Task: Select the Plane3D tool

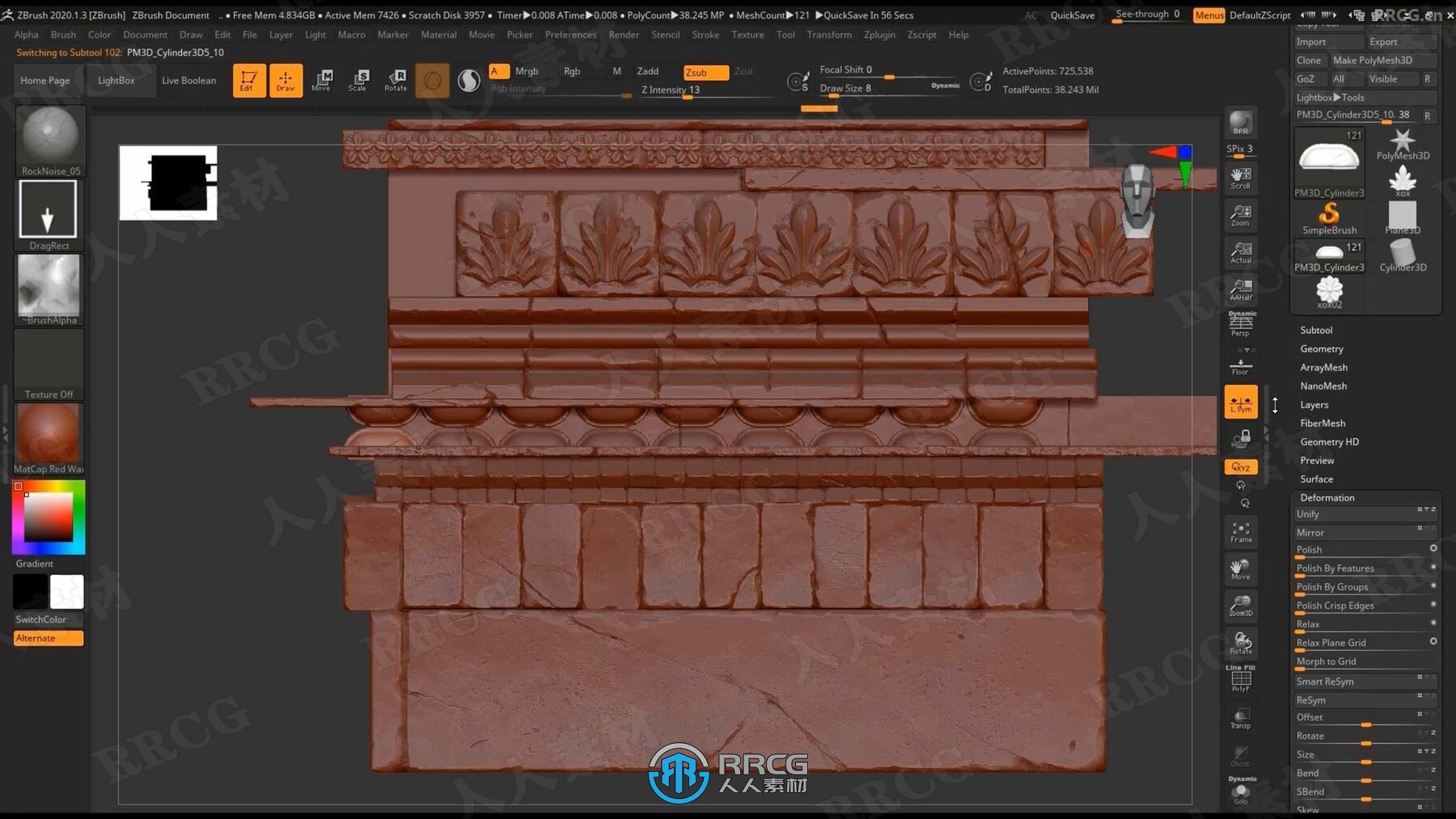Action: click(1403, 218)
